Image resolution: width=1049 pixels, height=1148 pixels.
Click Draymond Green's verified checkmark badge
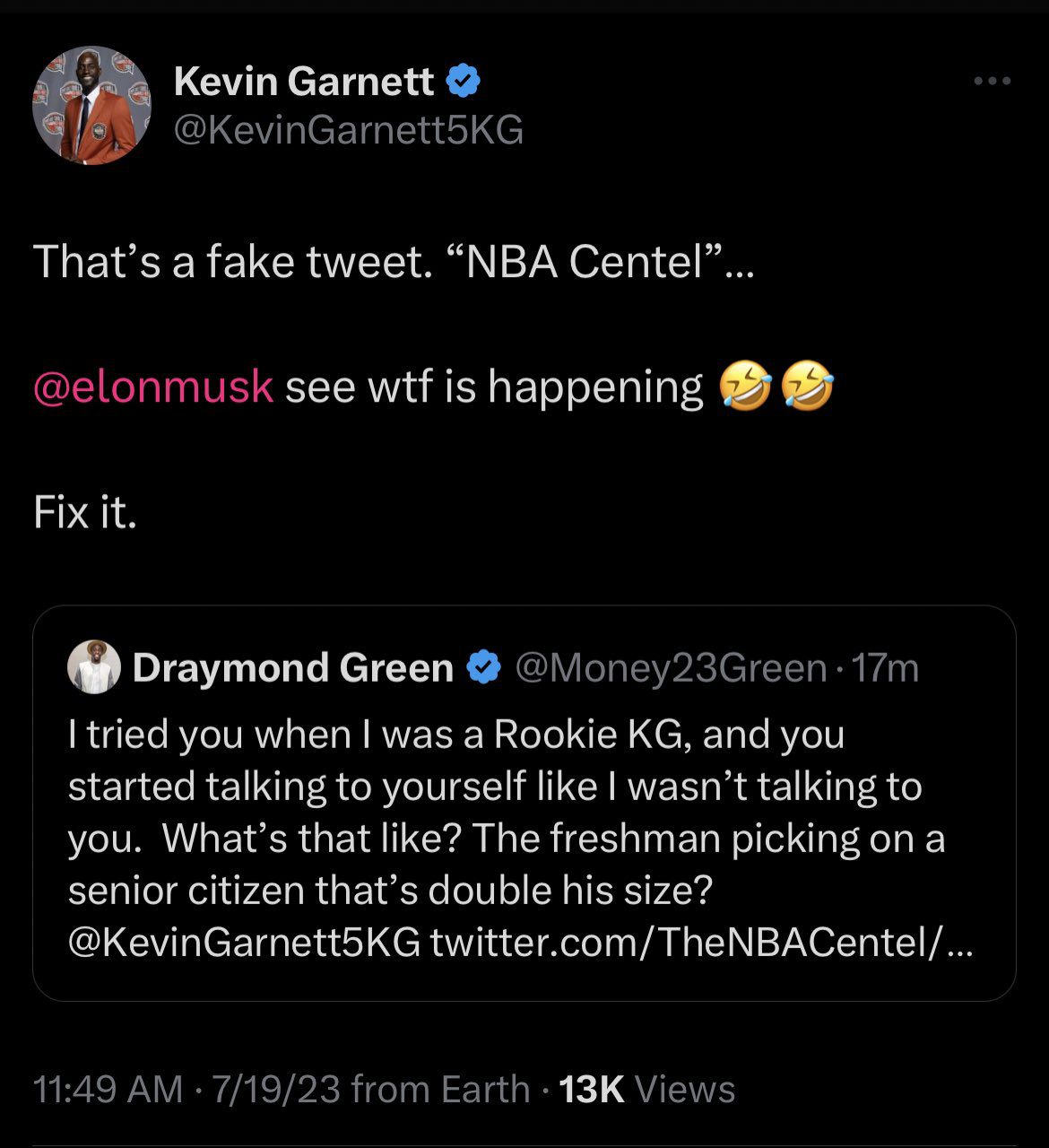click(x=484, y=668)
